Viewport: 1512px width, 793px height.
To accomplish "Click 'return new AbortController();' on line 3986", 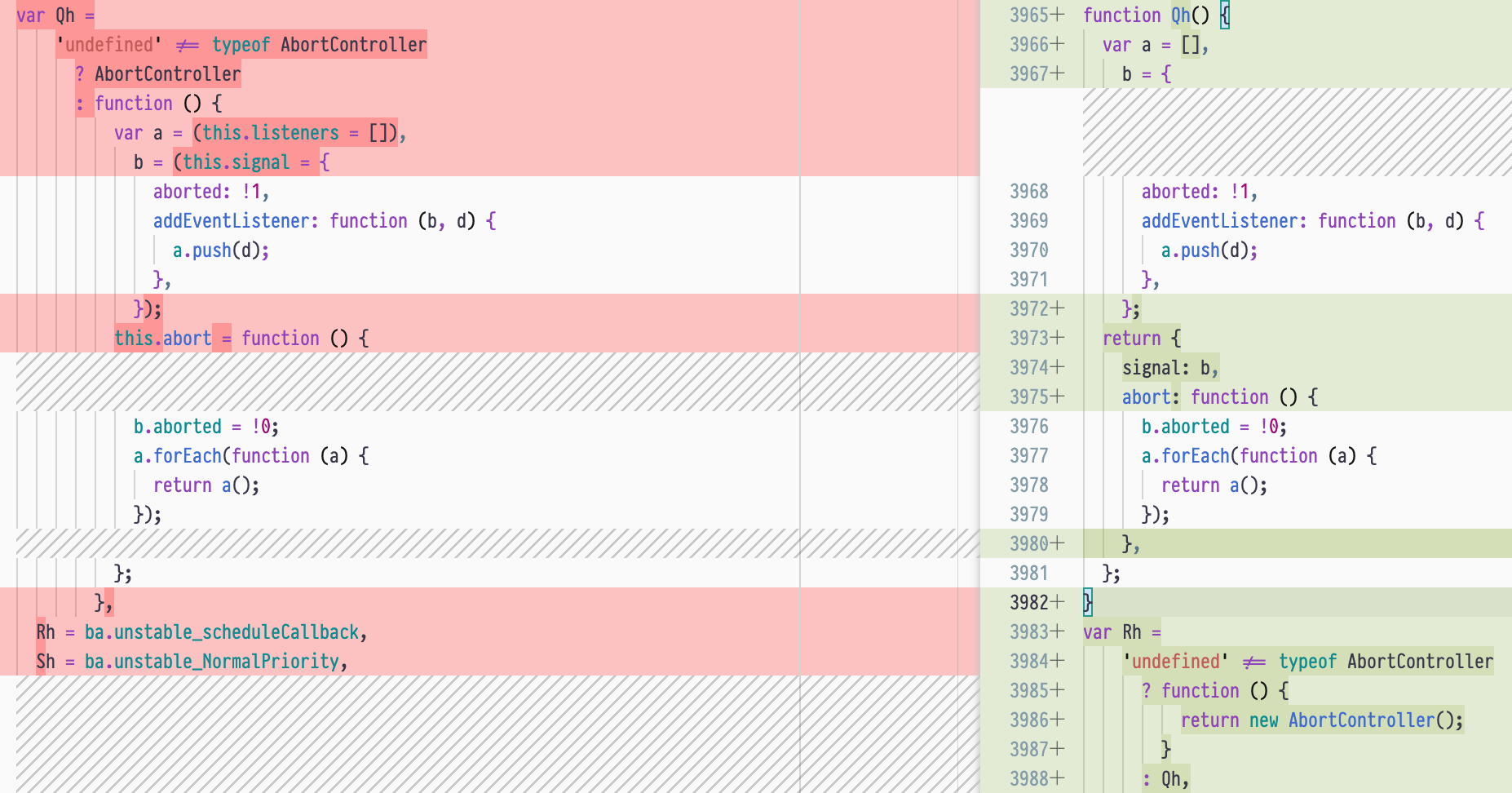I will [1322, 720].
